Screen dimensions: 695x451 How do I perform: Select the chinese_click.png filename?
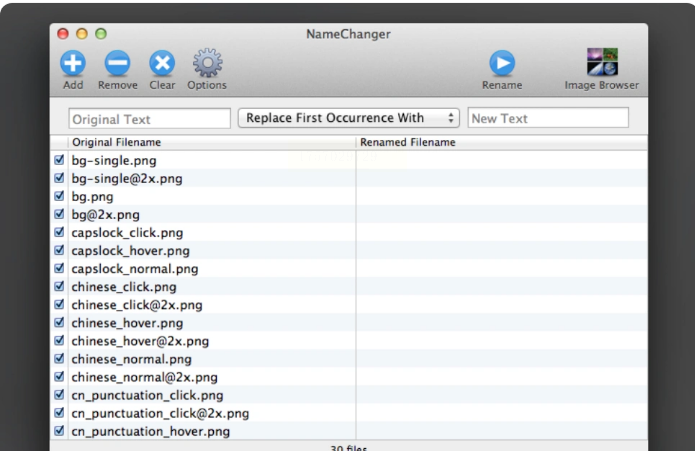124,287
